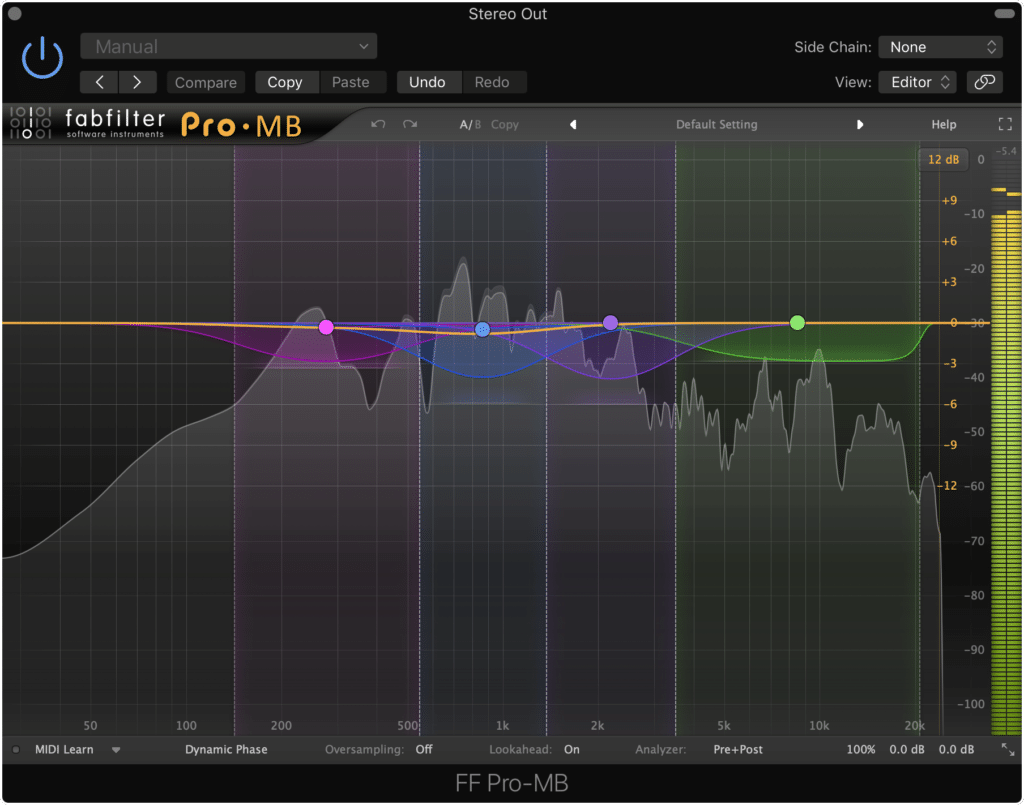Toggle full screen mode icon
This screenshot has height=805, width=1024.
pyautogui.click(x=1005, y=124)
